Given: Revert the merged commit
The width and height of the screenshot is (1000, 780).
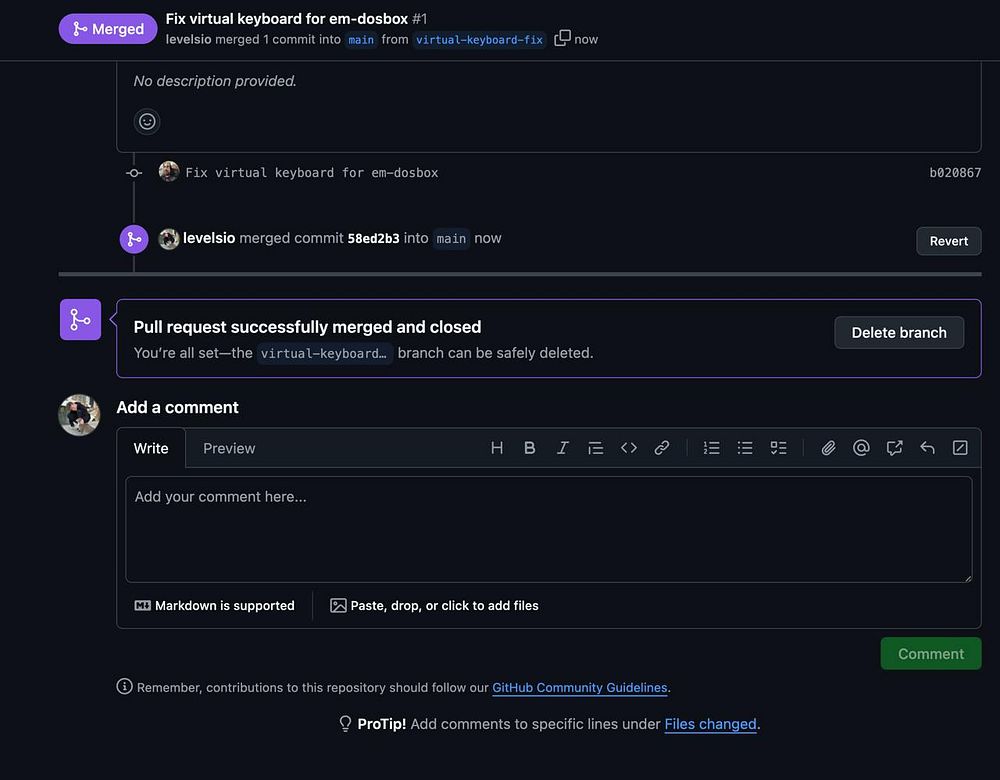Looking at the screenshot, I should (948, 241).
